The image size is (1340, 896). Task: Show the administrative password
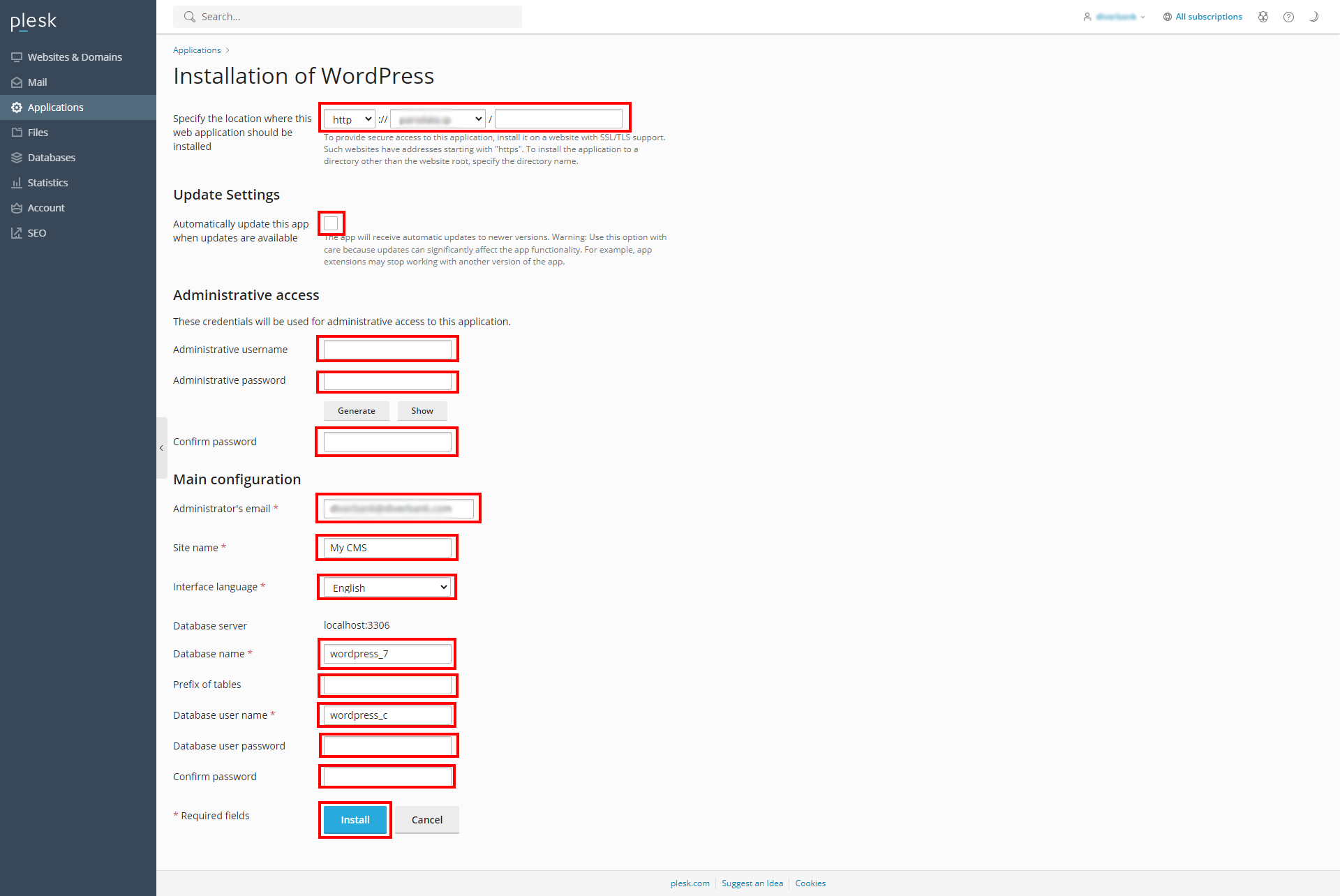422,411
